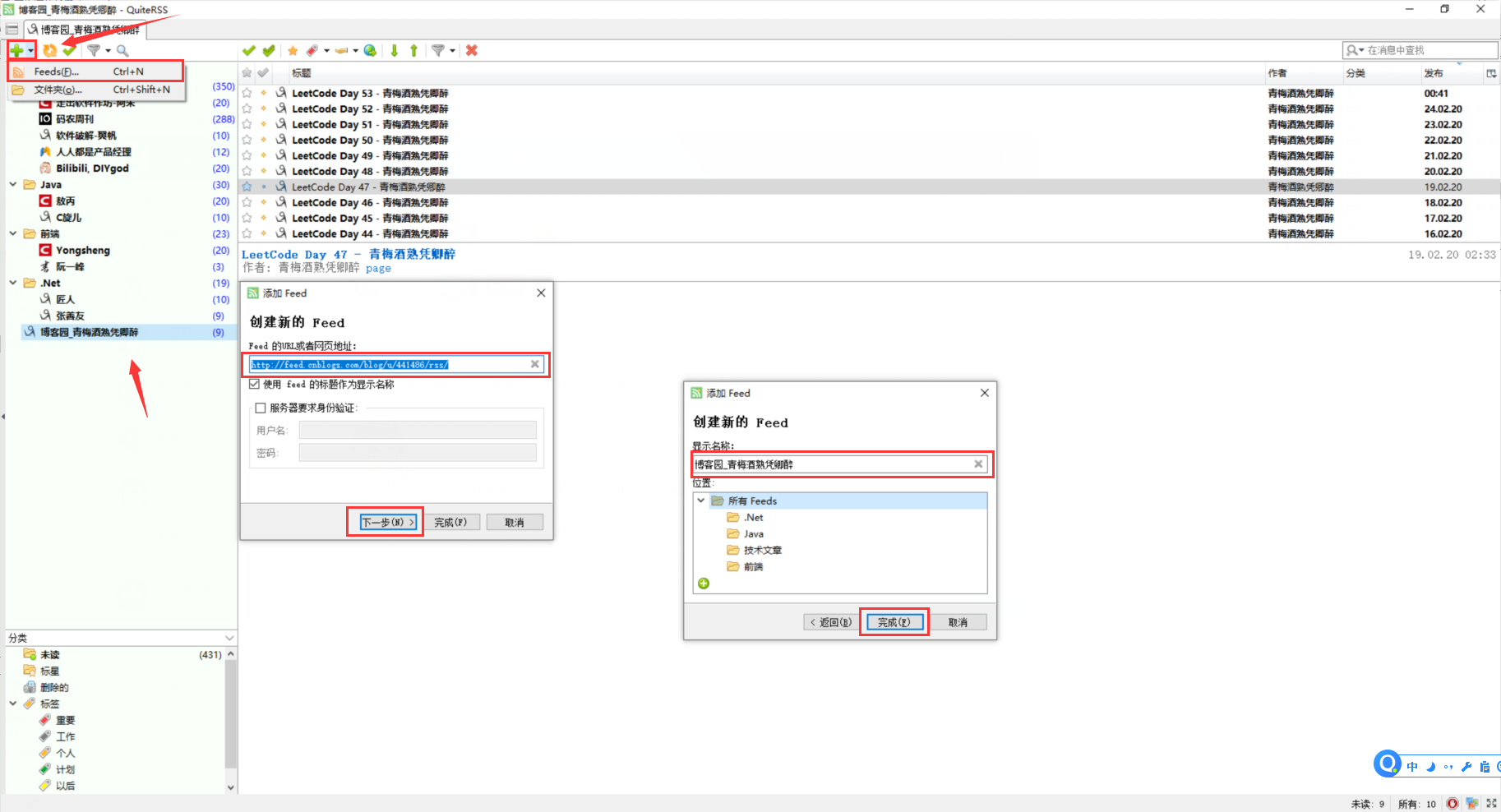Click 完成(F) in the display name dialog
Viewport: 1501px width, 812px height.
pyautogui.click(x=894, y=622)
